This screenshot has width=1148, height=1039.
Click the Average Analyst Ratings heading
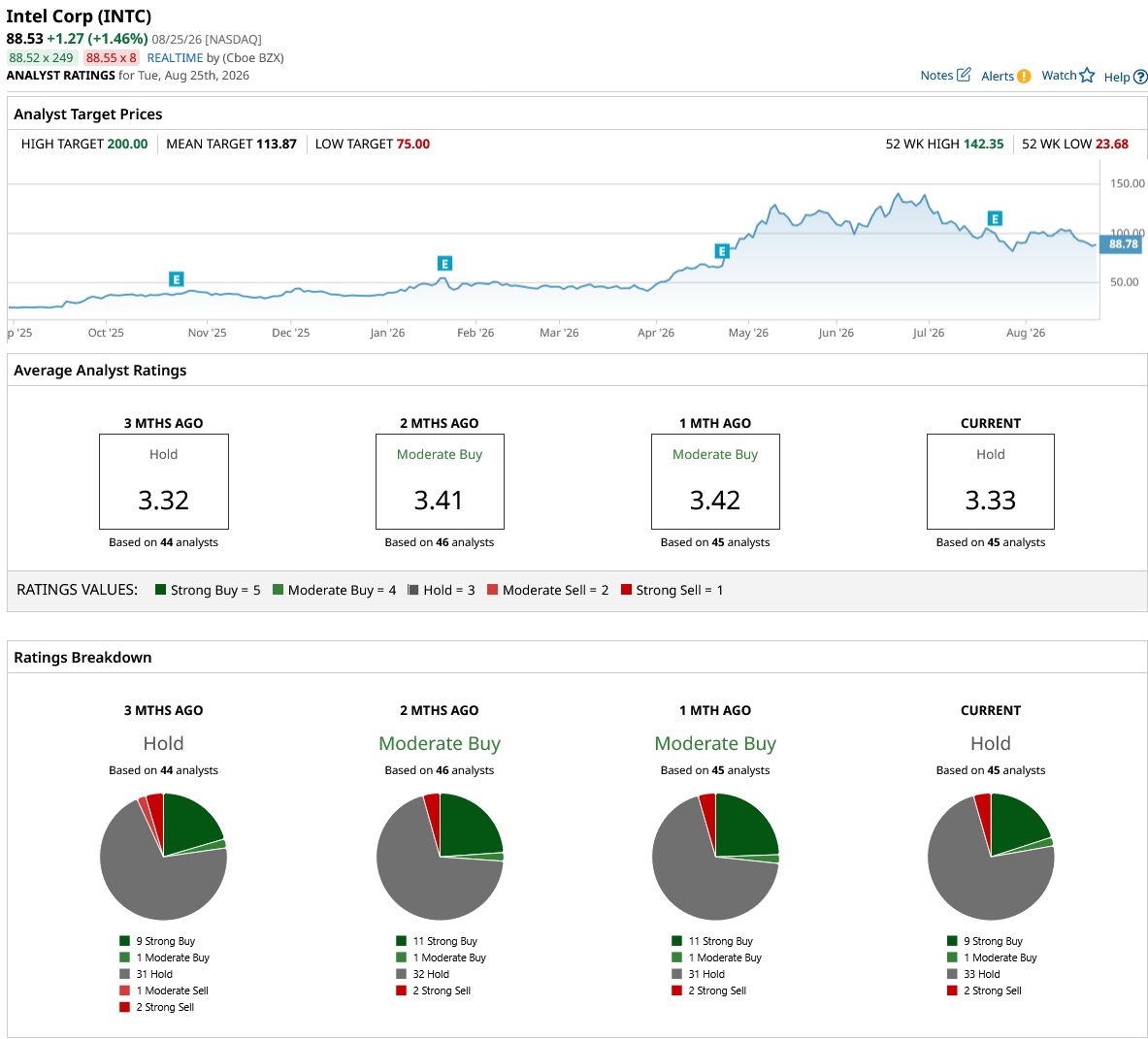click(x=100, y=371)
